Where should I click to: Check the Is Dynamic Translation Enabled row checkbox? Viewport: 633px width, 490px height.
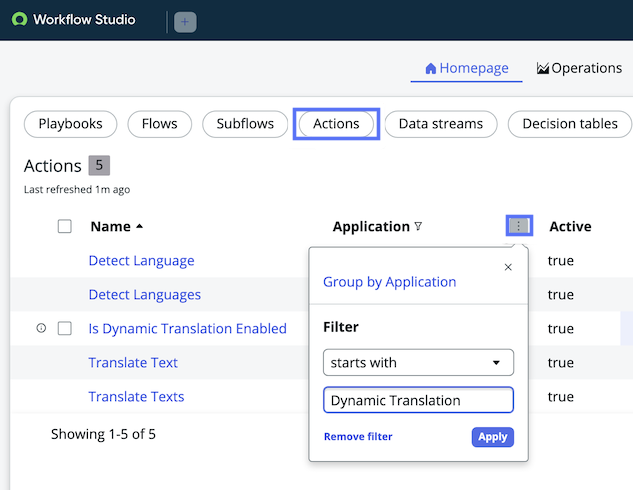tap(65, 329)
